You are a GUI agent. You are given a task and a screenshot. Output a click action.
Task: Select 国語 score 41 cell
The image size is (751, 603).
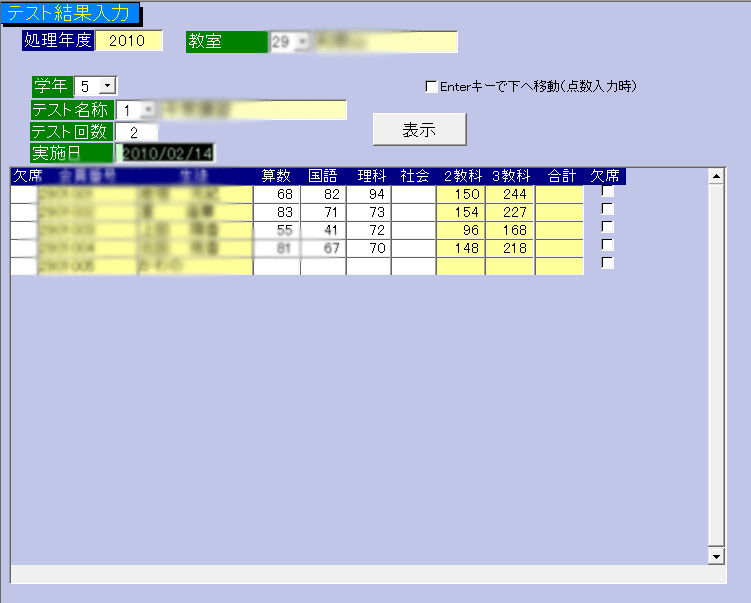[323, 230]
